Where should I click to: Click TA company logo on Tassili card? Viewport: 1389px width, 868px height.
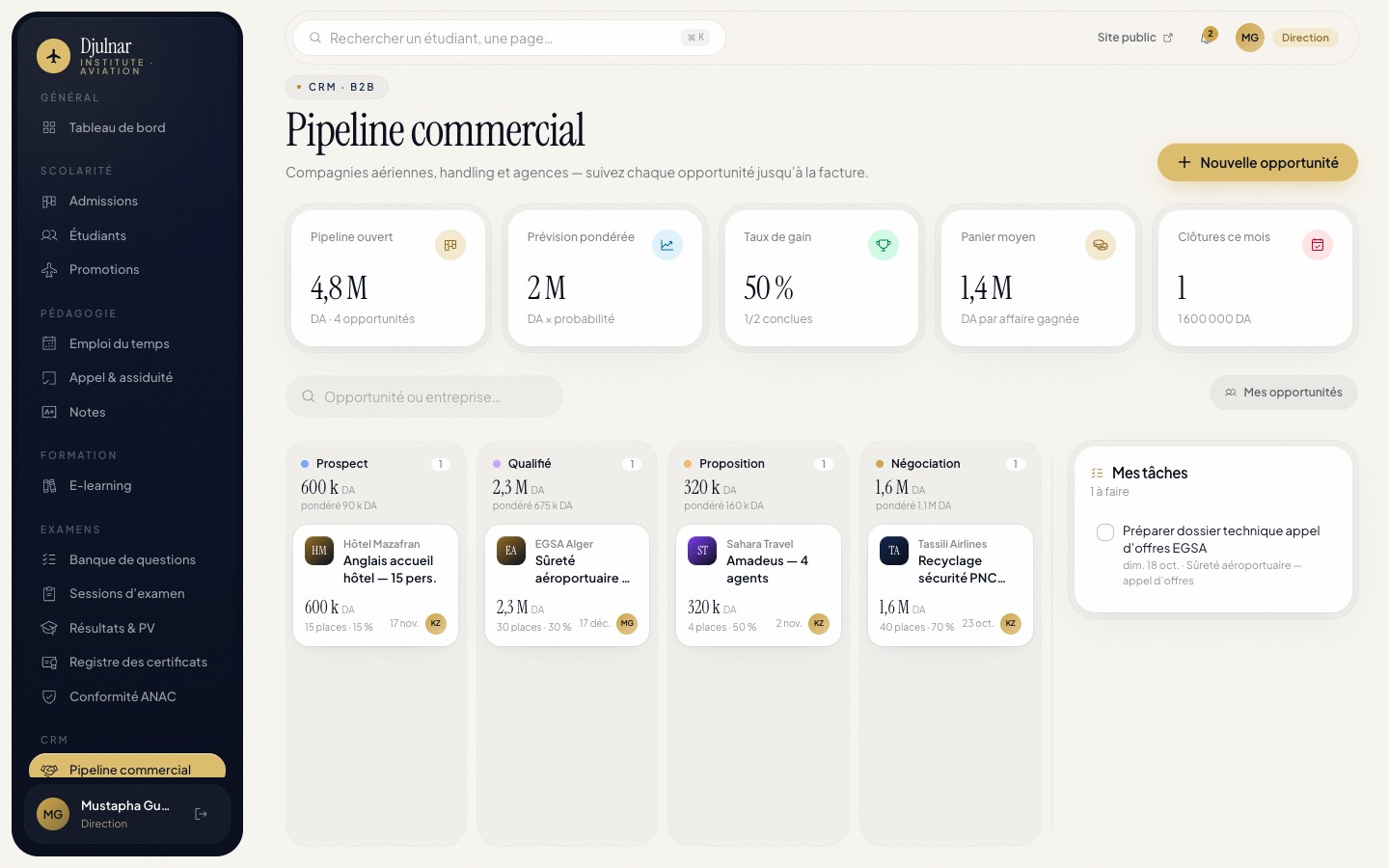pyautogui.click(x=894, y=551)
